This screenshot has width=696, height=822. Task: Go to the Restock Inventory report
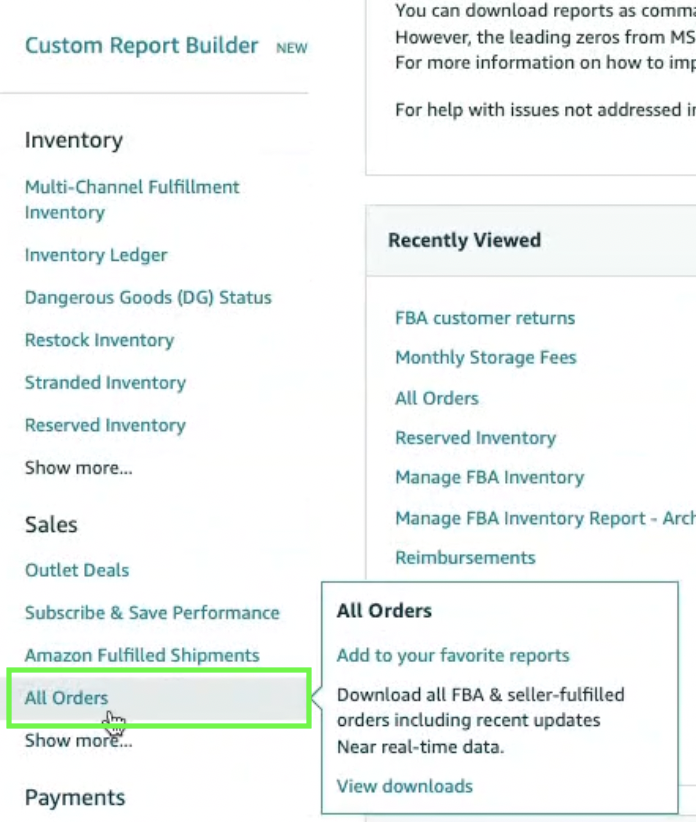[x=99, y=340]
